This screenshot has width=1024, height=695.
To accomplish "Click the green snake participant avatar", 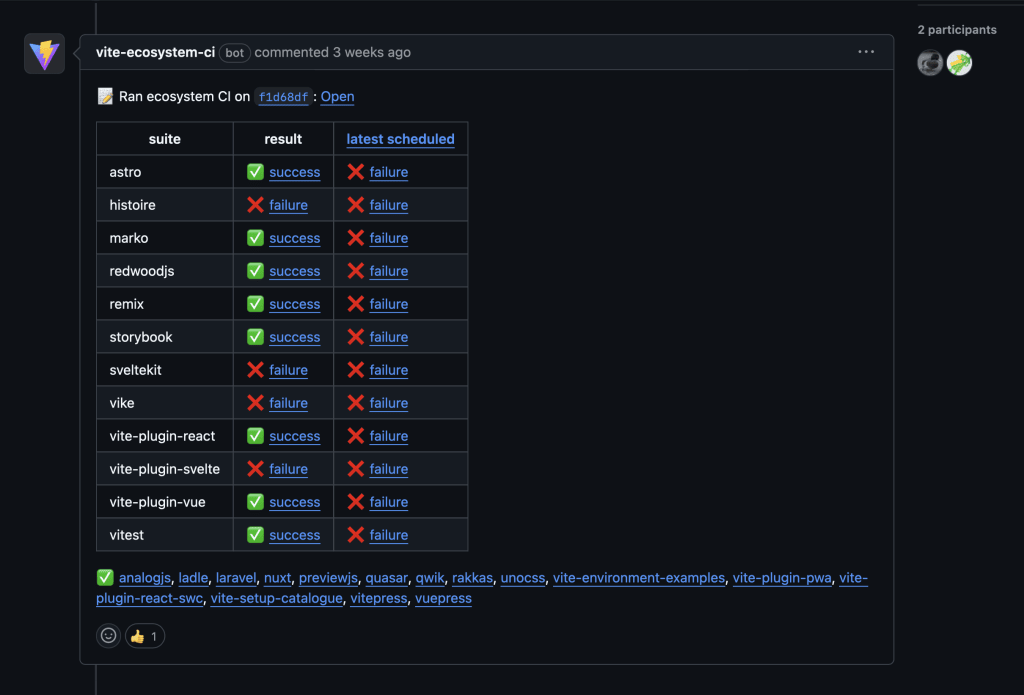I will point(959,62).
